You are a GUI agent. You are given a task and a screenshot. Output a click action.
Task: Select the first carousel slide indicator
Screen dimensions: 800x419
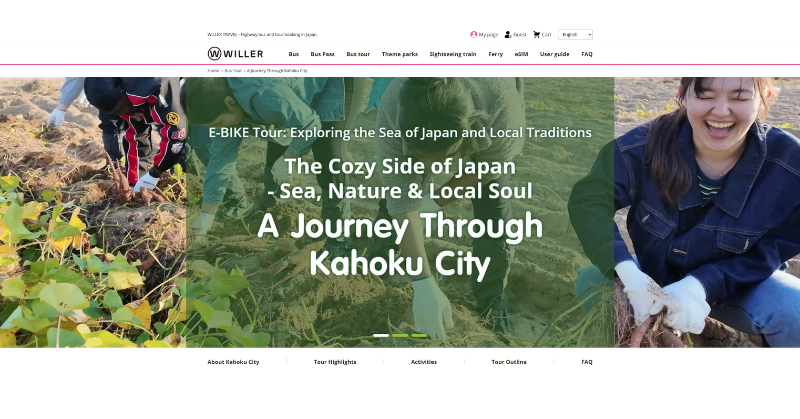tap(381, 335)
